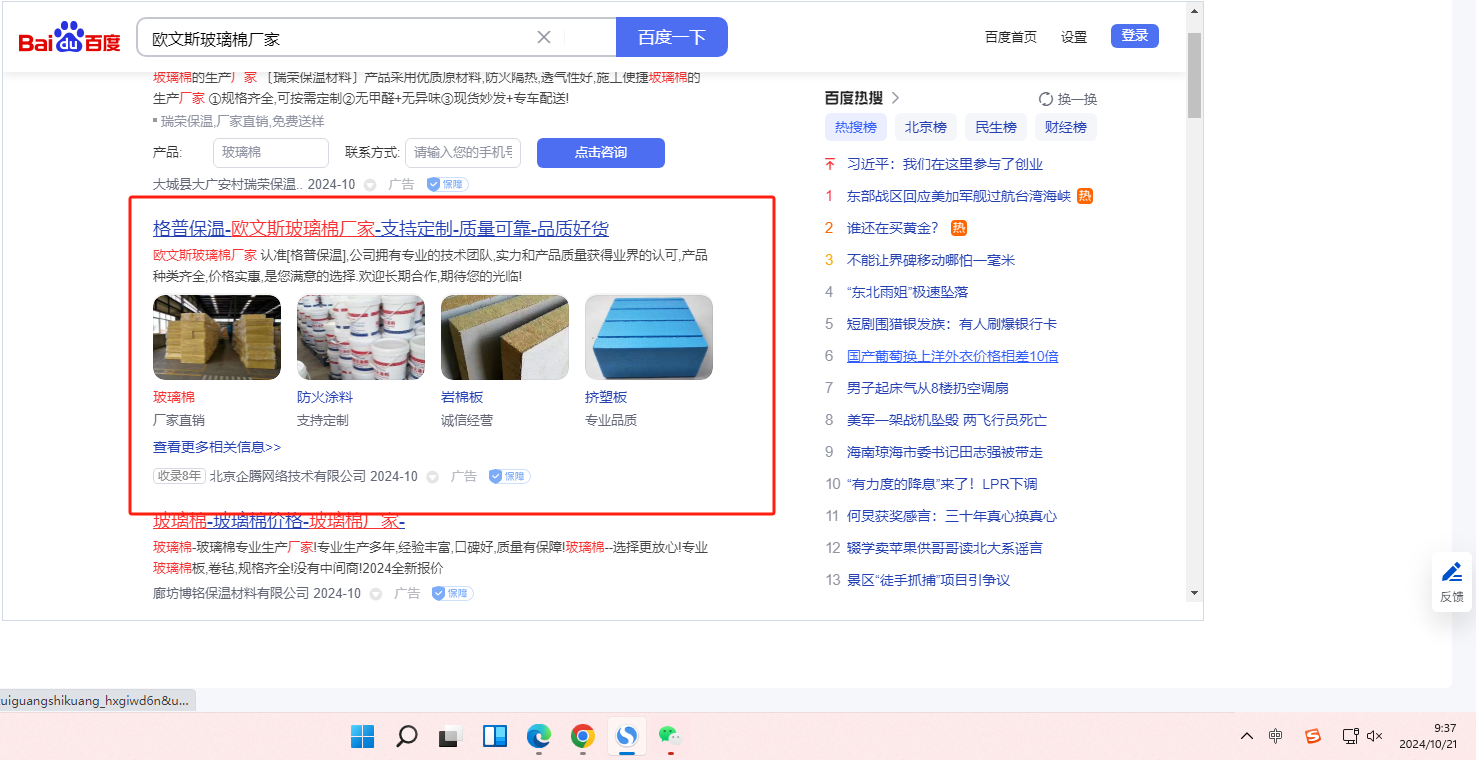Viewport: 1476px width, 760px height.
Task: Open hot search 东部战区回应美加军舰过航台湾海峡
Action: [x=959, y=196]
